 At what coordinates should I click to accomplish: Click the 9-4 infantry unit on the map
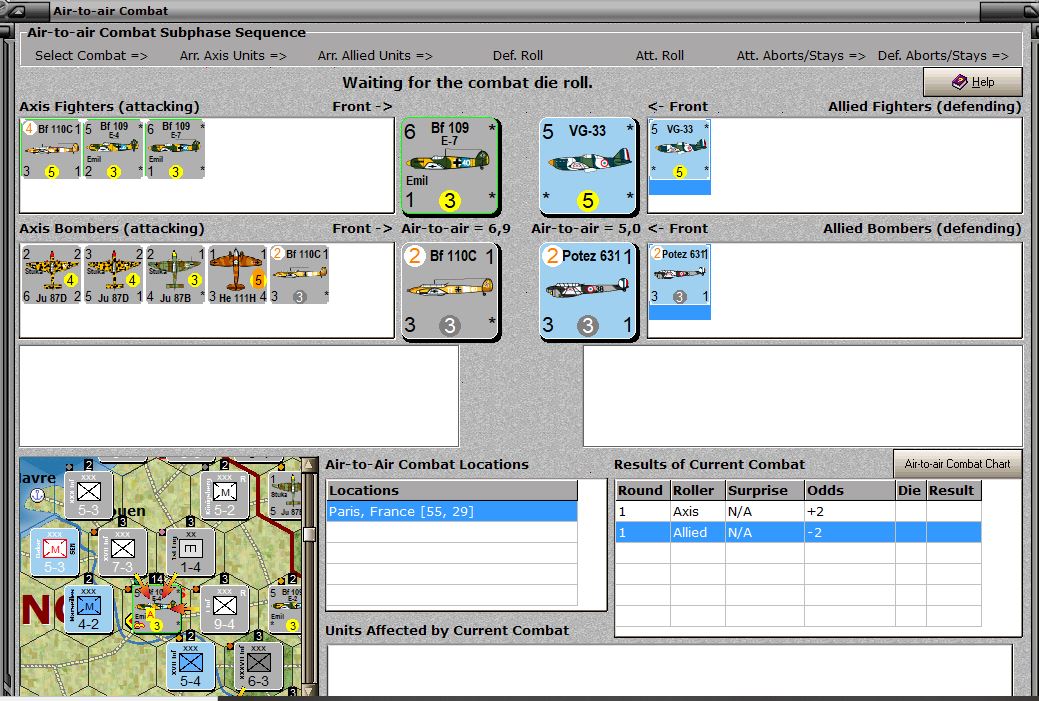click(225, 609)
